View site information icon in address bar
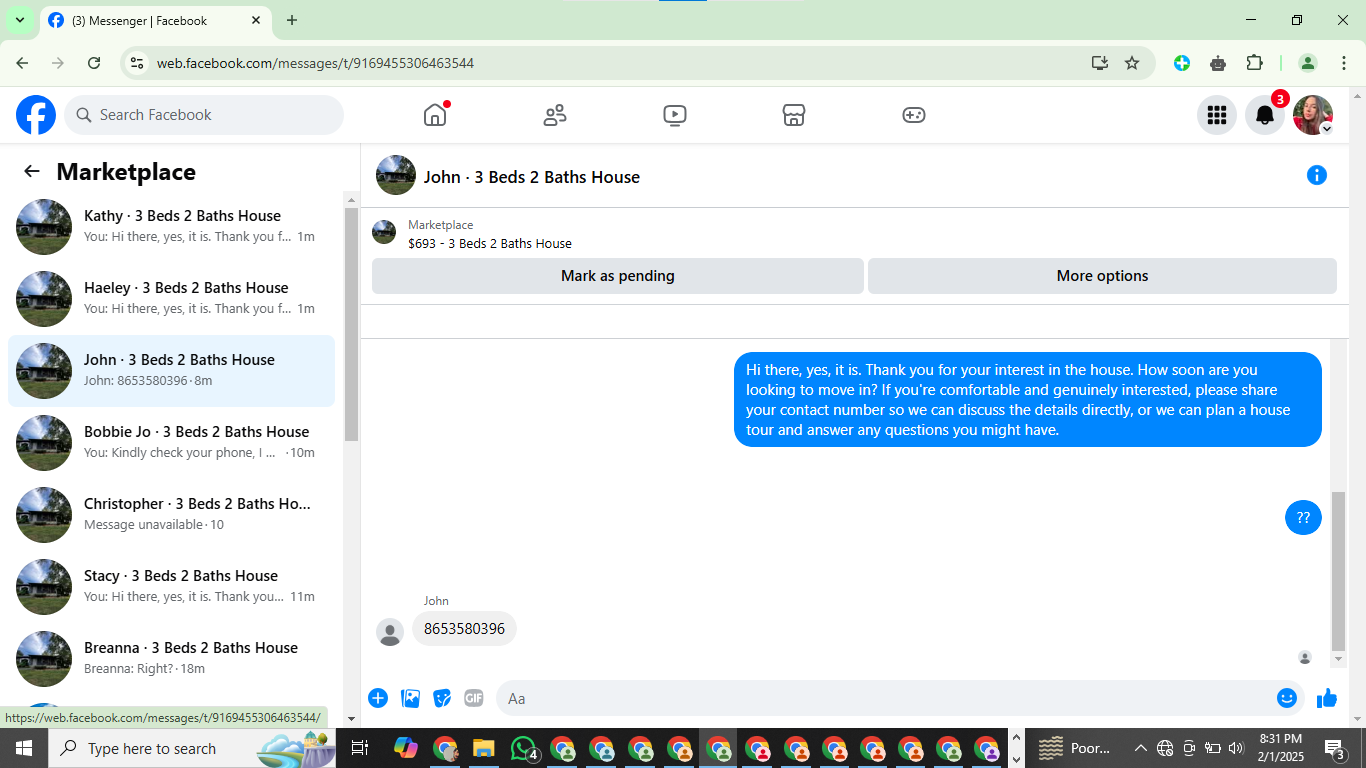The image size is (1366, 768). click(138, 63)
